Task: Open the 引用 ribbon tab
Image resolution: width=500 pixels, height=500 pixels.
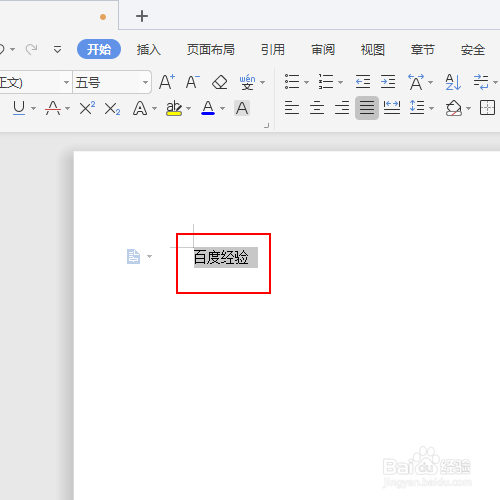Action: (273, 50)
